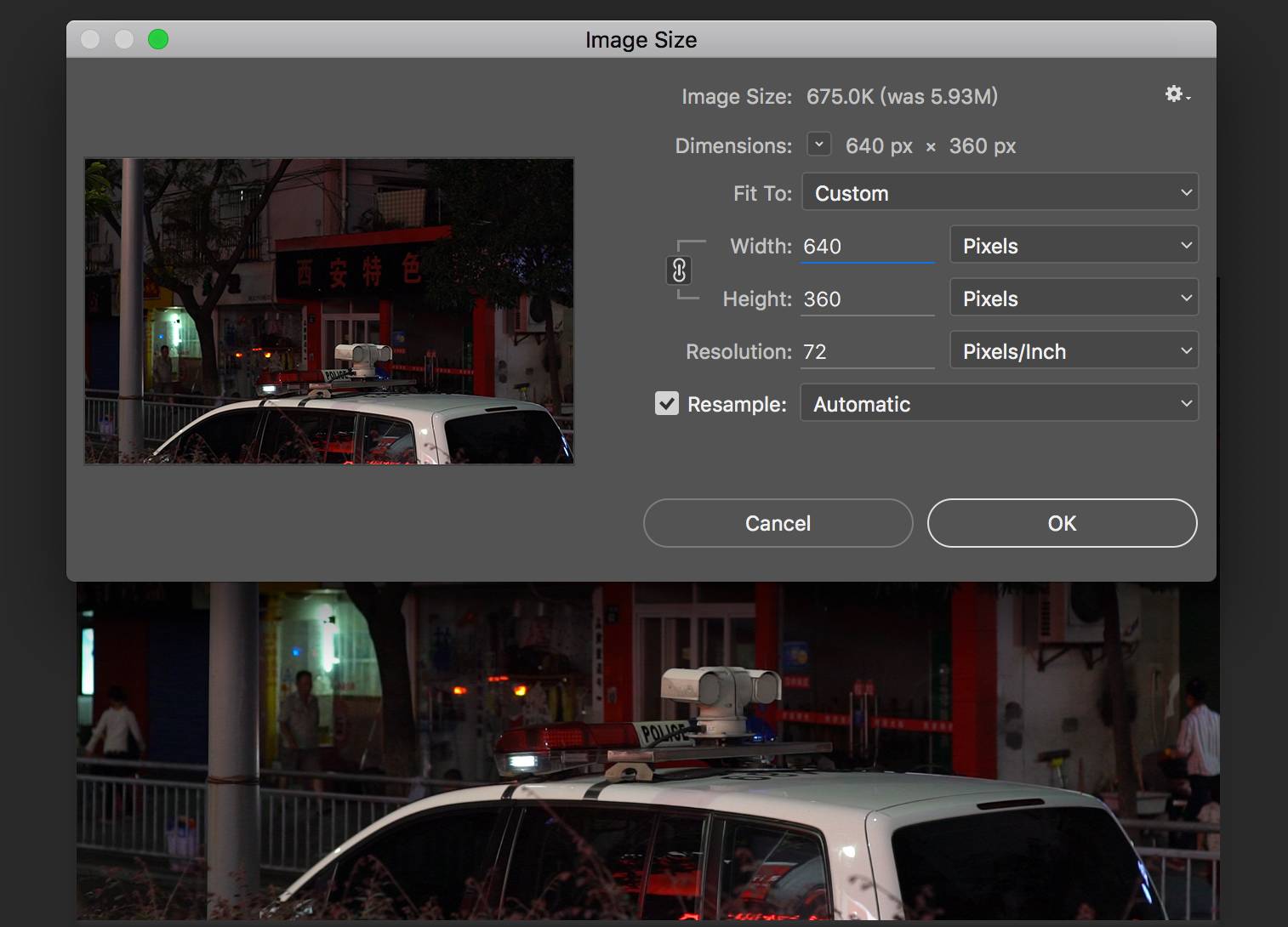The image size is (1288, 927).
Task: Confirm resize with the OK button
Action: (x=1062, y=523)
